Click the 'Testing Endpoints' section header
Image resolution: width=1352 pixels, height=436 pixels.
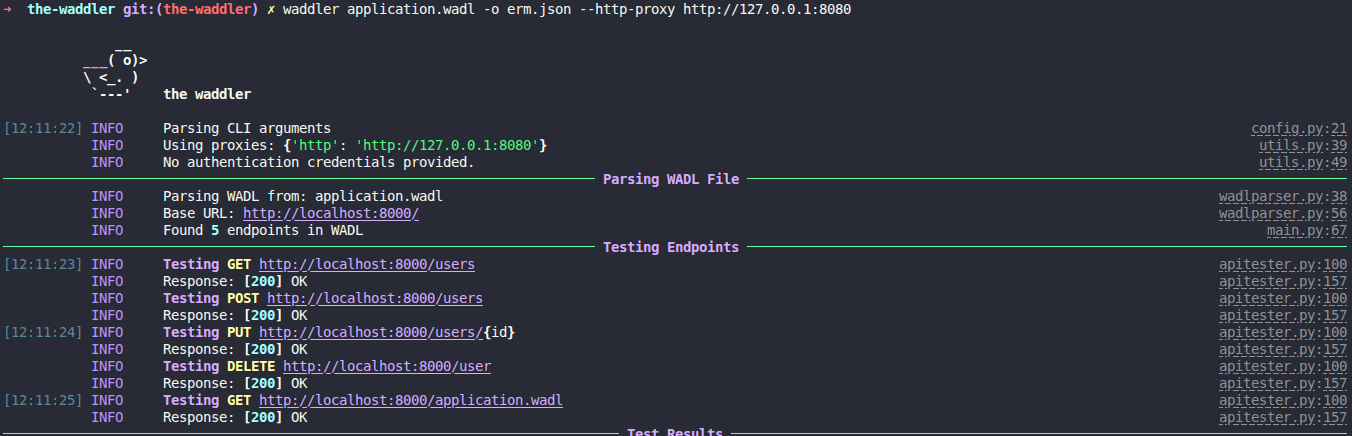click(x=671, y=248)
